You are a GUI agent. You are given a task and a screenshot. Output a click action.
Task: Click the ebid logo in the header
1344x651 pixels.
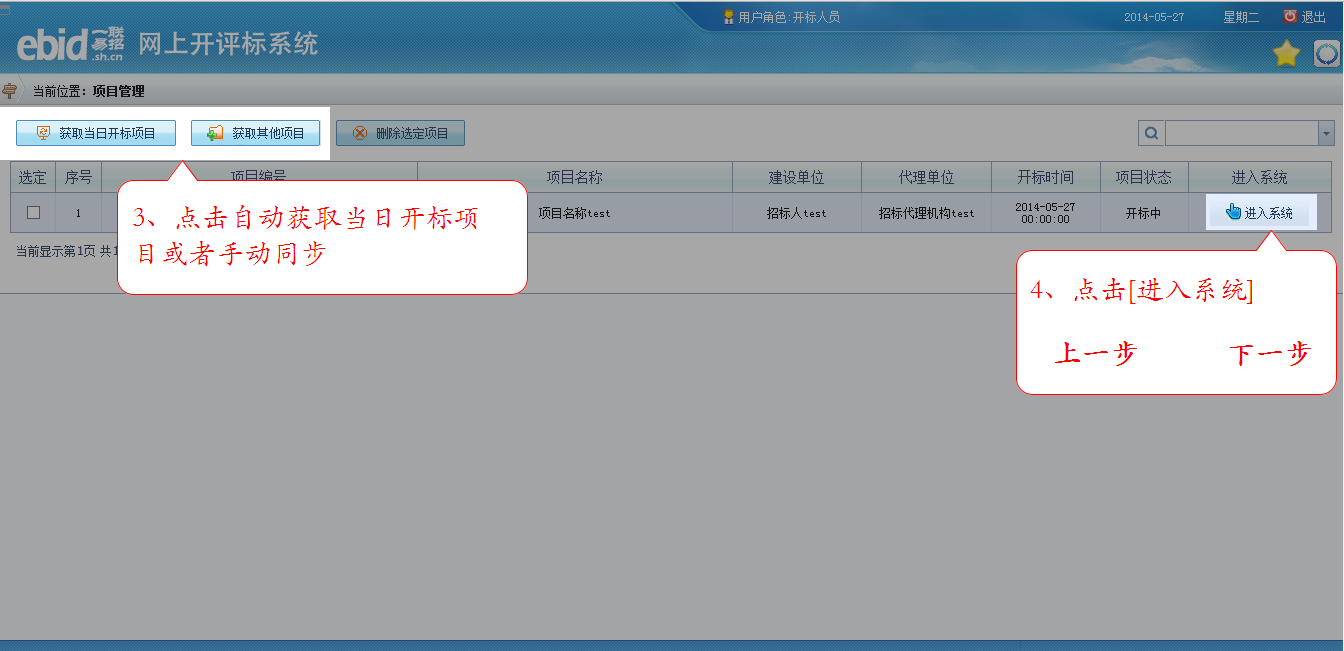[x=70, y=45]
